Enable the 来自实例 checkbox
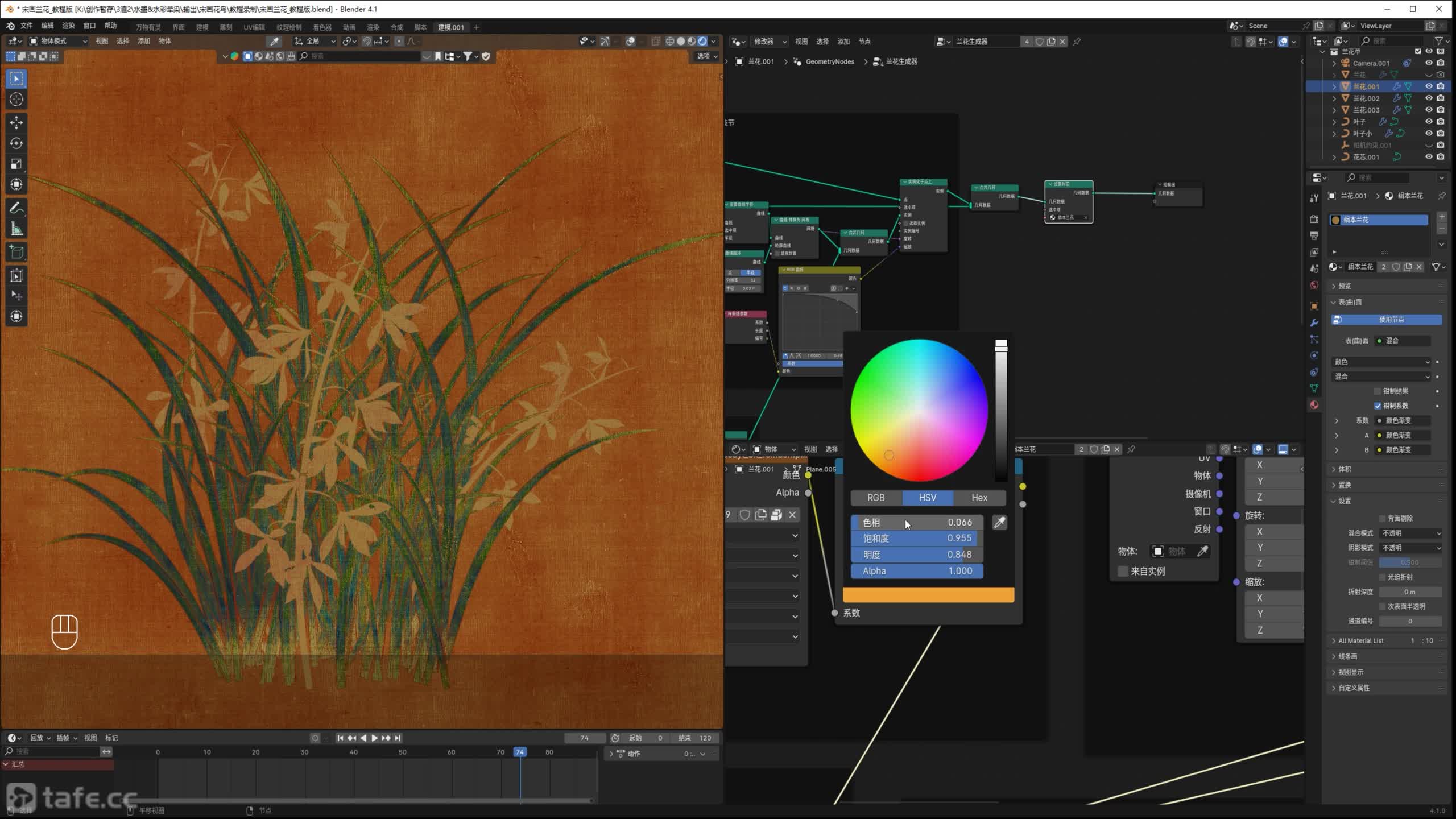This screenshot has height=819, width=1456. pyautogui.click(x=1123, y=571)
